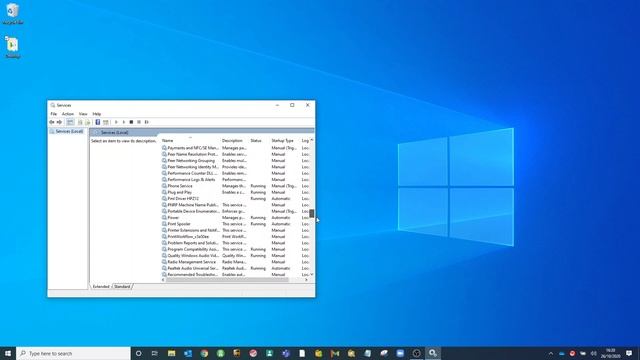Switch to the Extended tab
The image size is (640, 360).
[x=101, y=287]
